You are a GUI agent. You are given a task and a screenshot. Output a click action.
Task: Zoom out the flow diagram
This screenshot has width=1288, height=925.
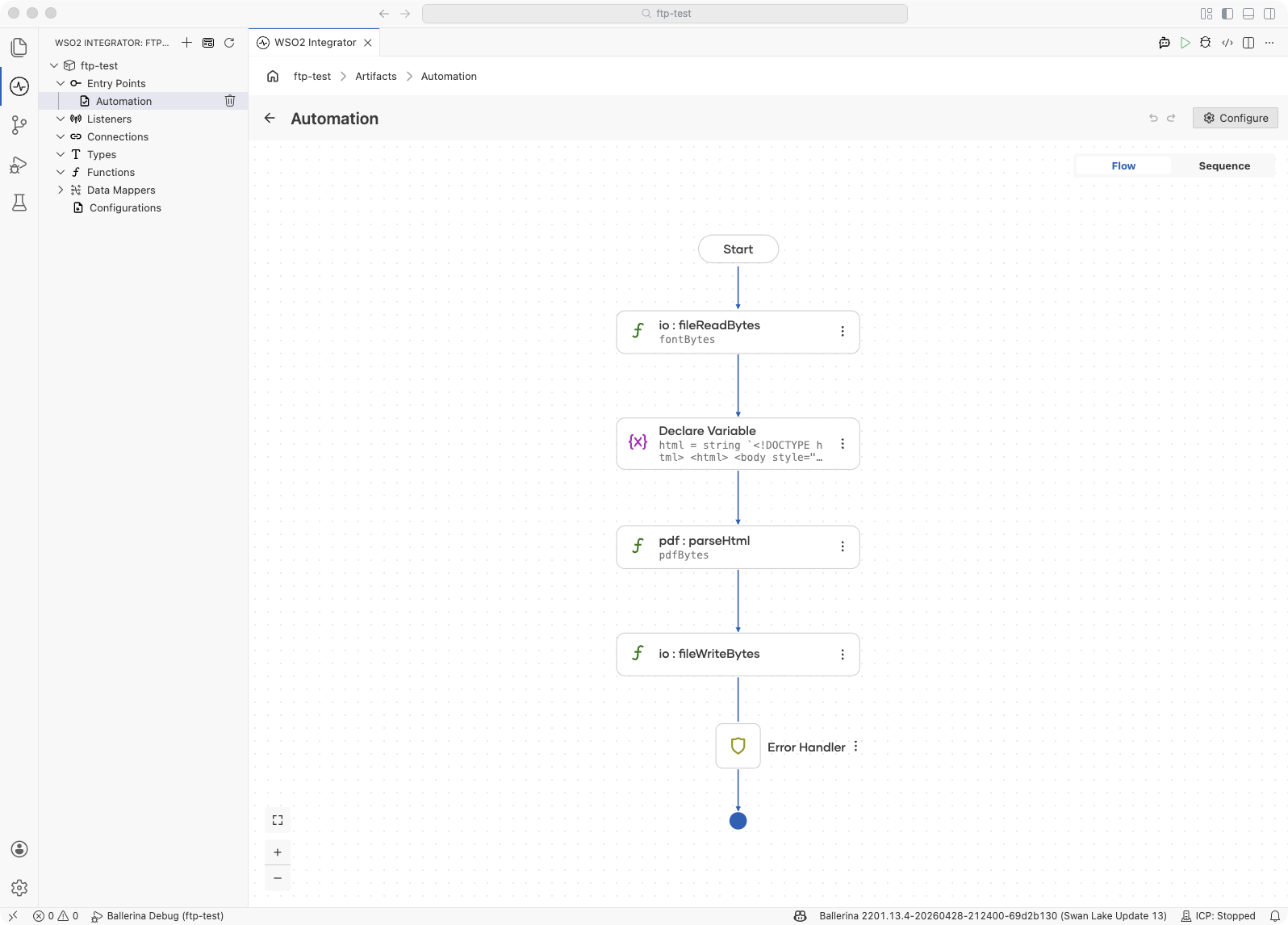pos(278,878)
